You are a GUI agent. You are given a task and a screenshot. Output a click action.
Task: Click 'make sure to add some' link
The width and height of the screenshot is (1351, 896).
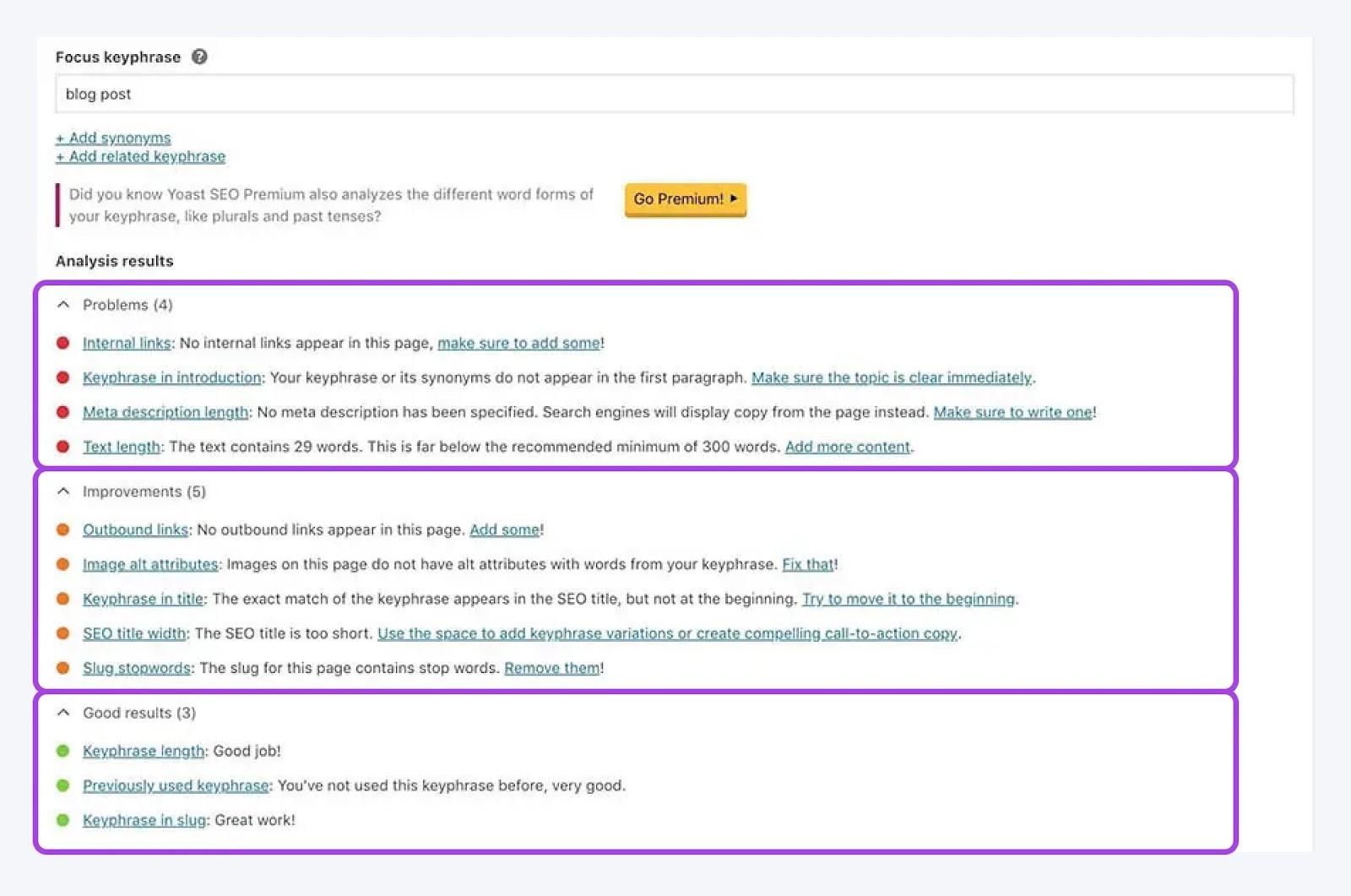(518, 343)
